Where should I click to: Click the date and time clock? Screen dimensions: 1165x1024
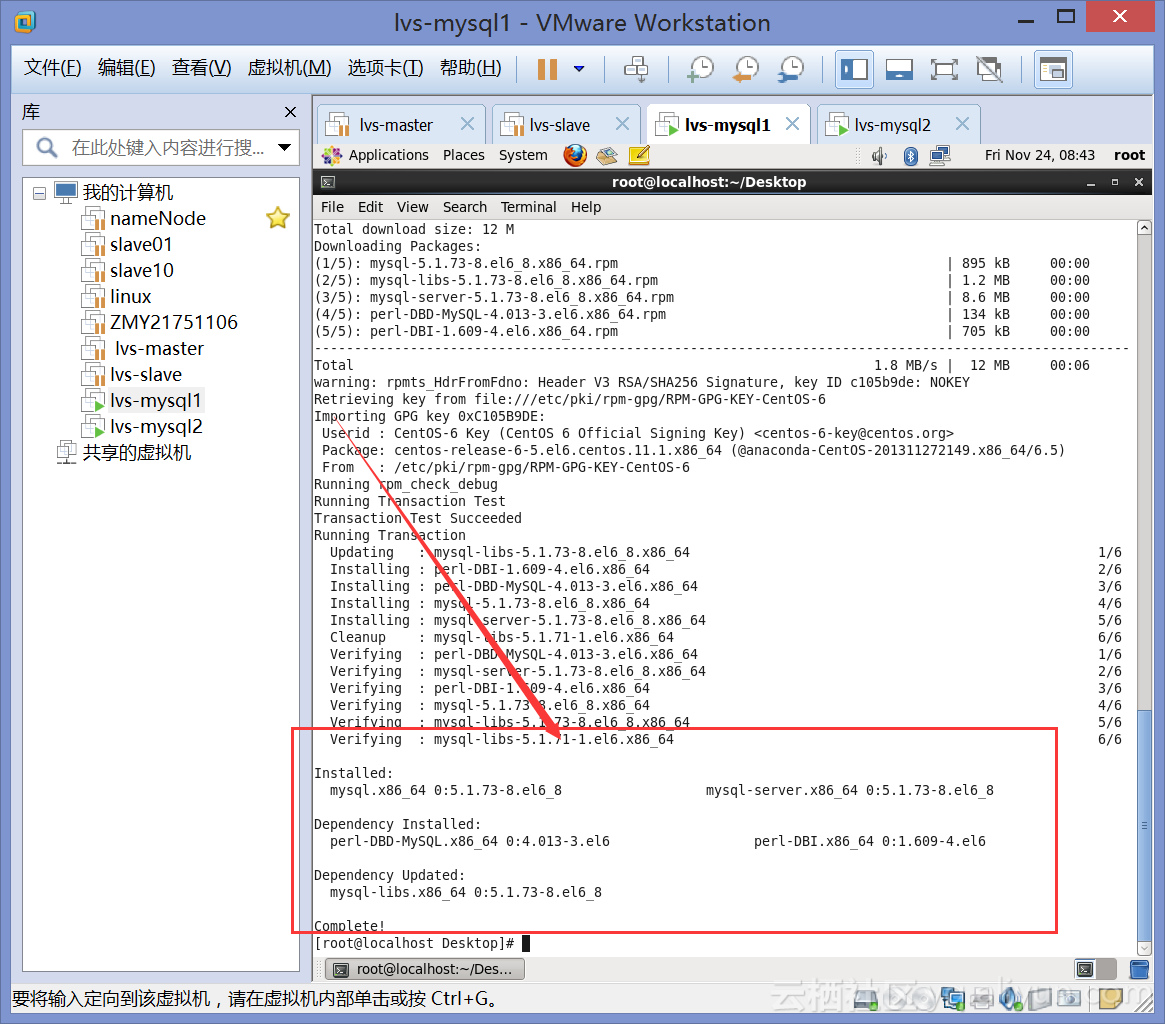pos(1039,155)
